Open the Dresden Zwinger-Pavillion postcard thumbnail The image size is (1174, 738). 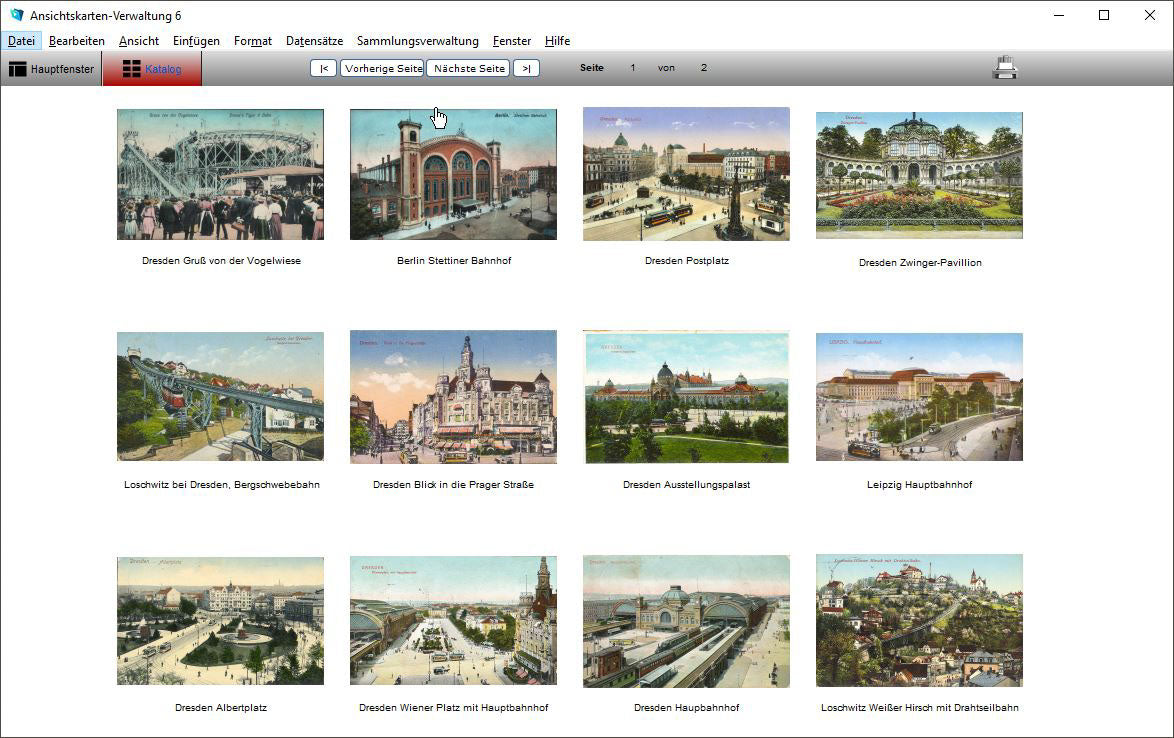click(x=919, y=175)
